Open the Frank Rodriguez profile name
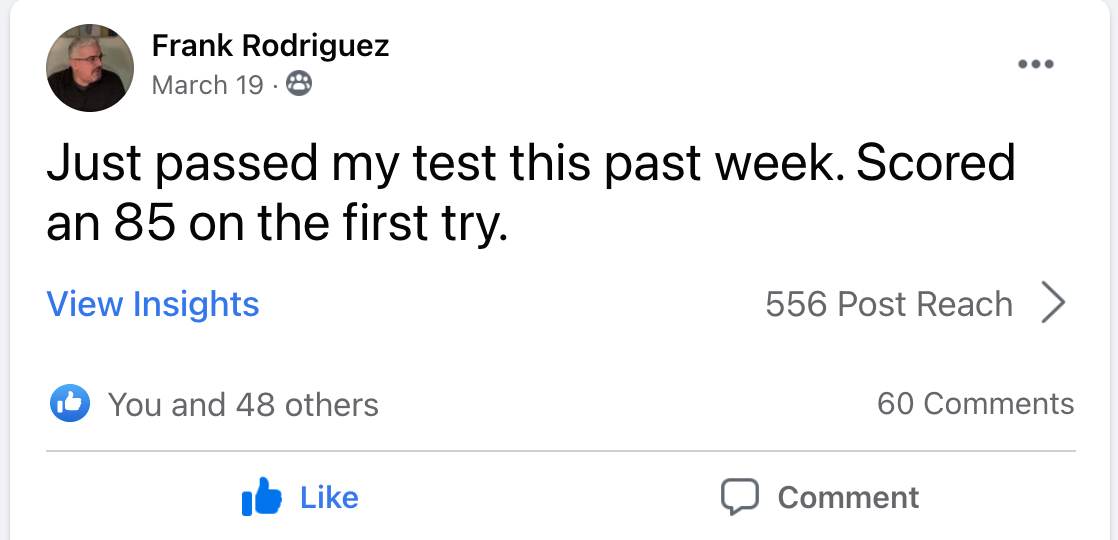 pyautogui.click(x=270, y=45)
